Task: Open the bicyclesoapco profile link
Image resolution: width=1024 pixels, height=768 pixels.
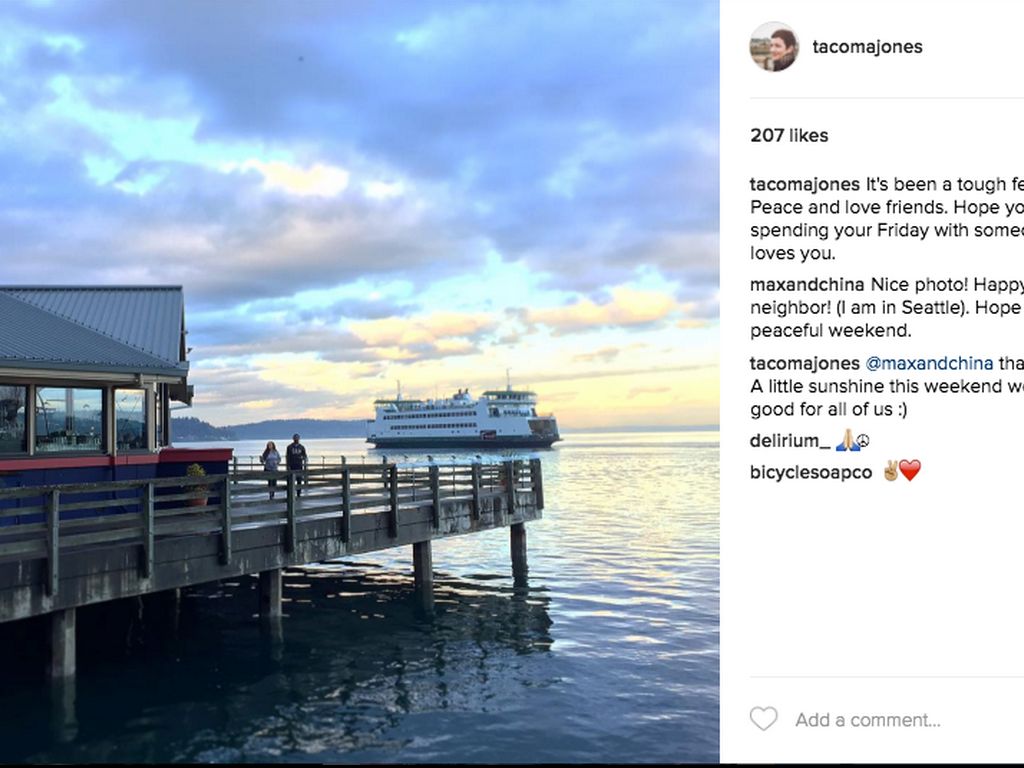Action: pyautogui.click(x=810, y=472)
